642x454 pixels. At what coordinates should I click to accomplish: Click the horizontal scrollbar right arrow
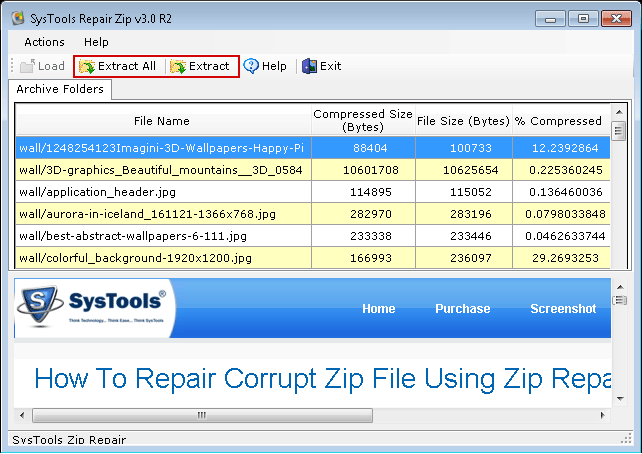point(602,415)
